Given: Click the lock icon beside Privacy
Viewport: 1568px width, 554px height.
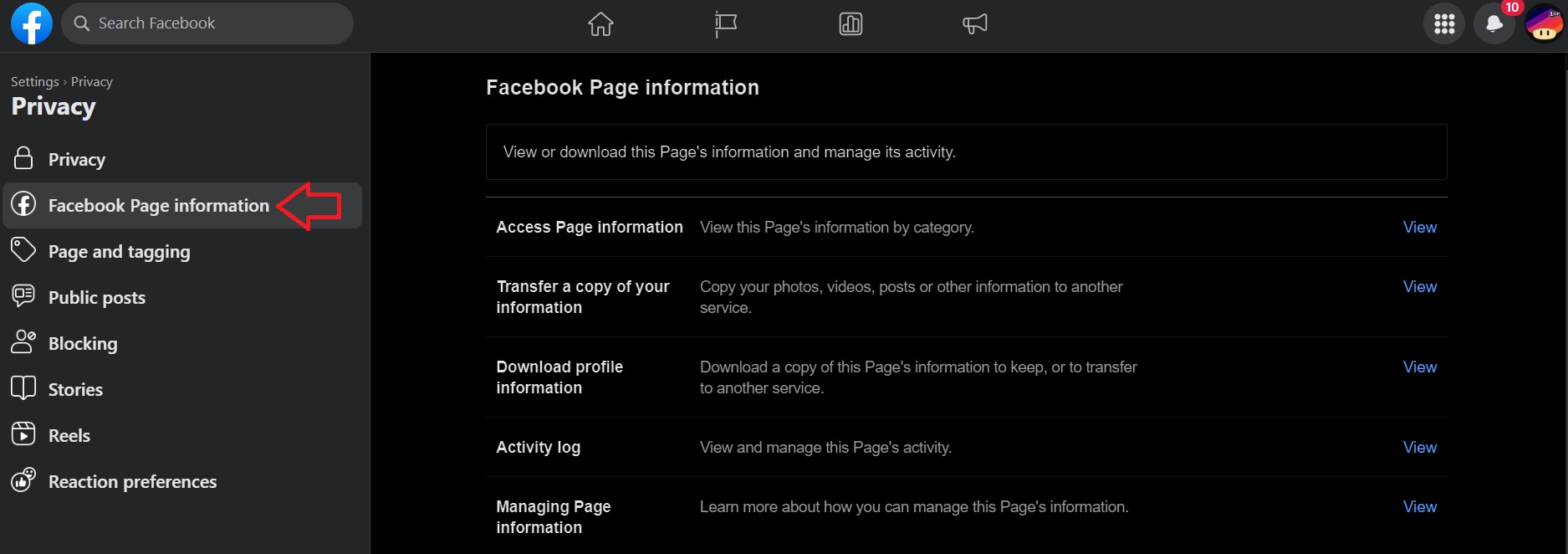Looking at the screenshot, I should click(x=23, y=158).
